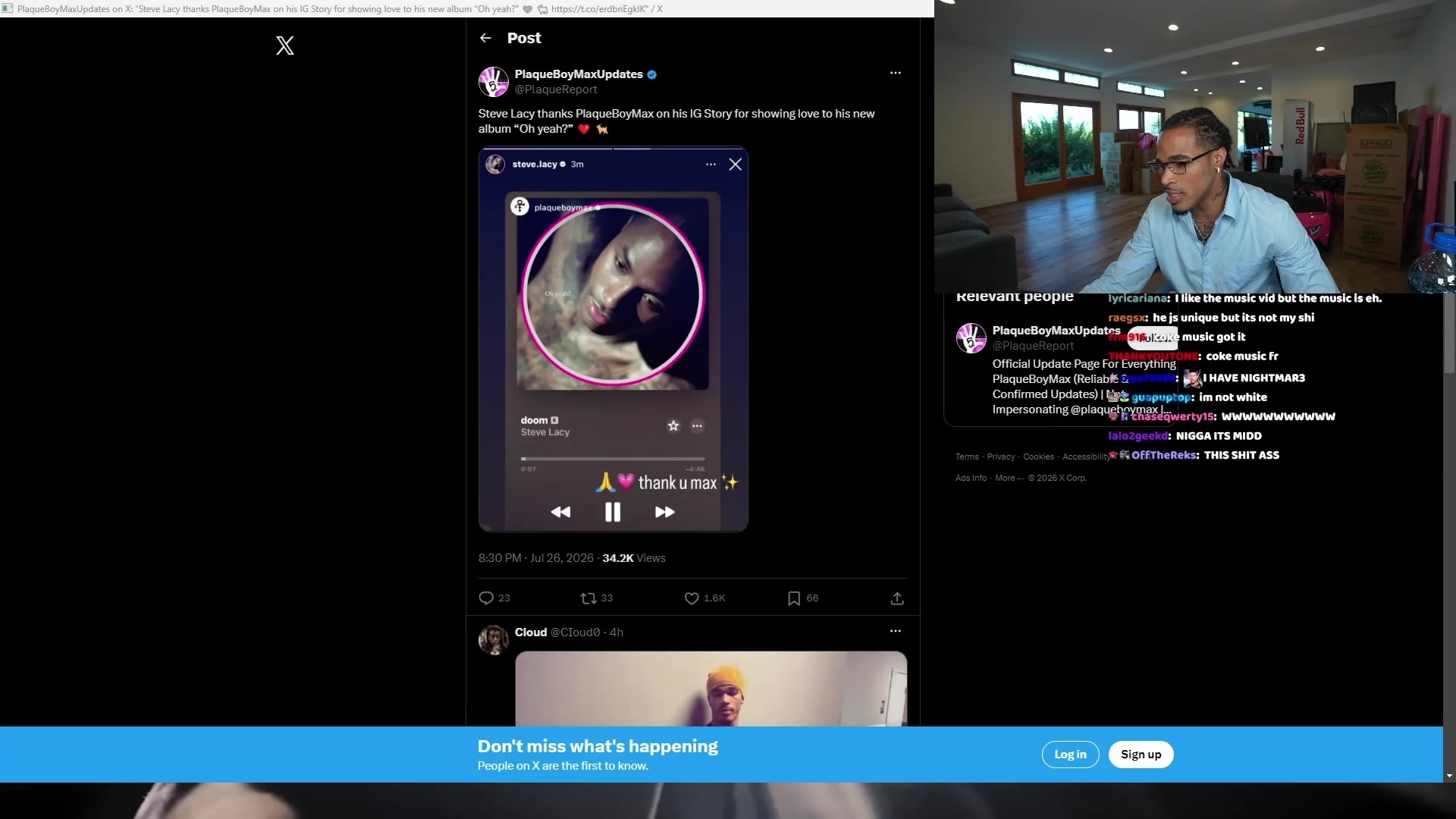Open the Steve Lacy story image
This screenshot has width=1456, height=819.
click(x=613, y=339)
